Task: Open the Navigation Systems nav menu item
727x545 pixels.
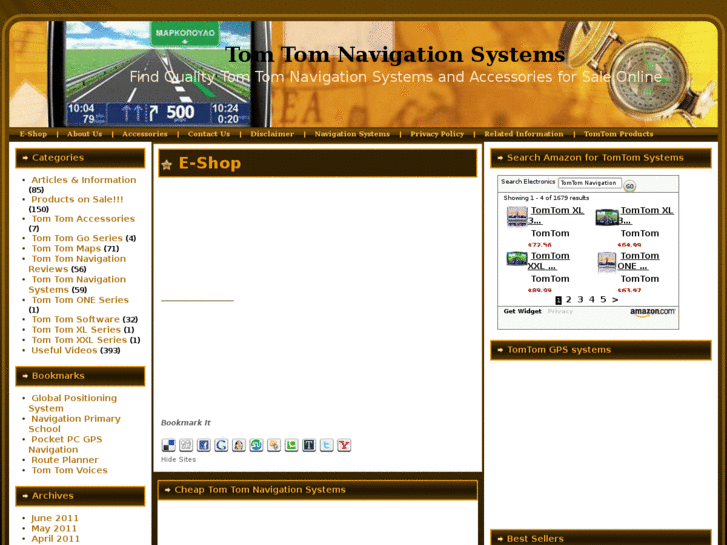Action: (352, 134)
